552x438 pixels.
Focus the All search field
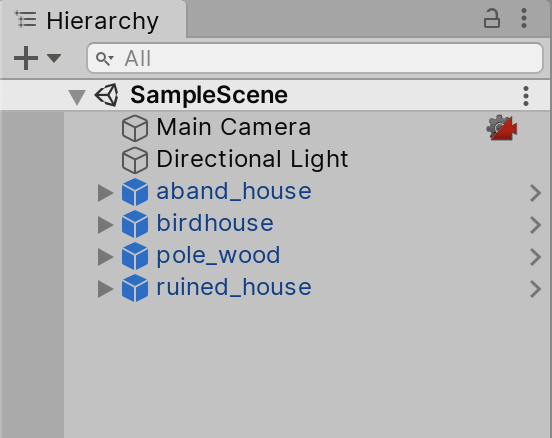(315, 58)
